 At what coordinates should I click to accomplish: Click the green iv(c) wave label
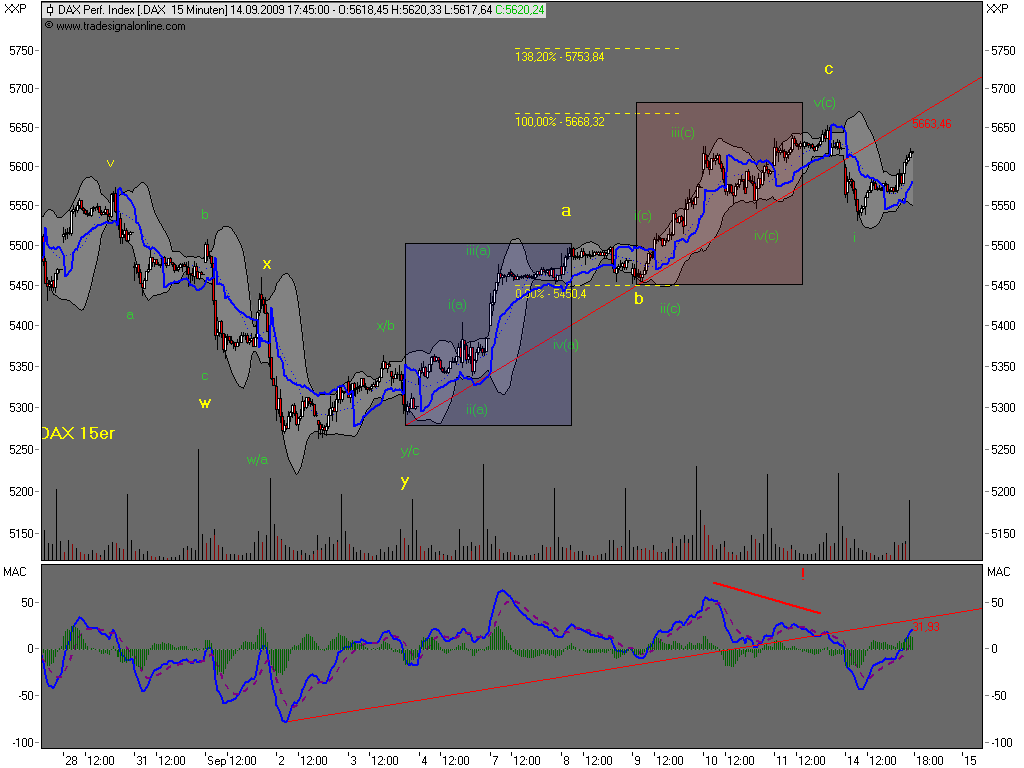766,236
